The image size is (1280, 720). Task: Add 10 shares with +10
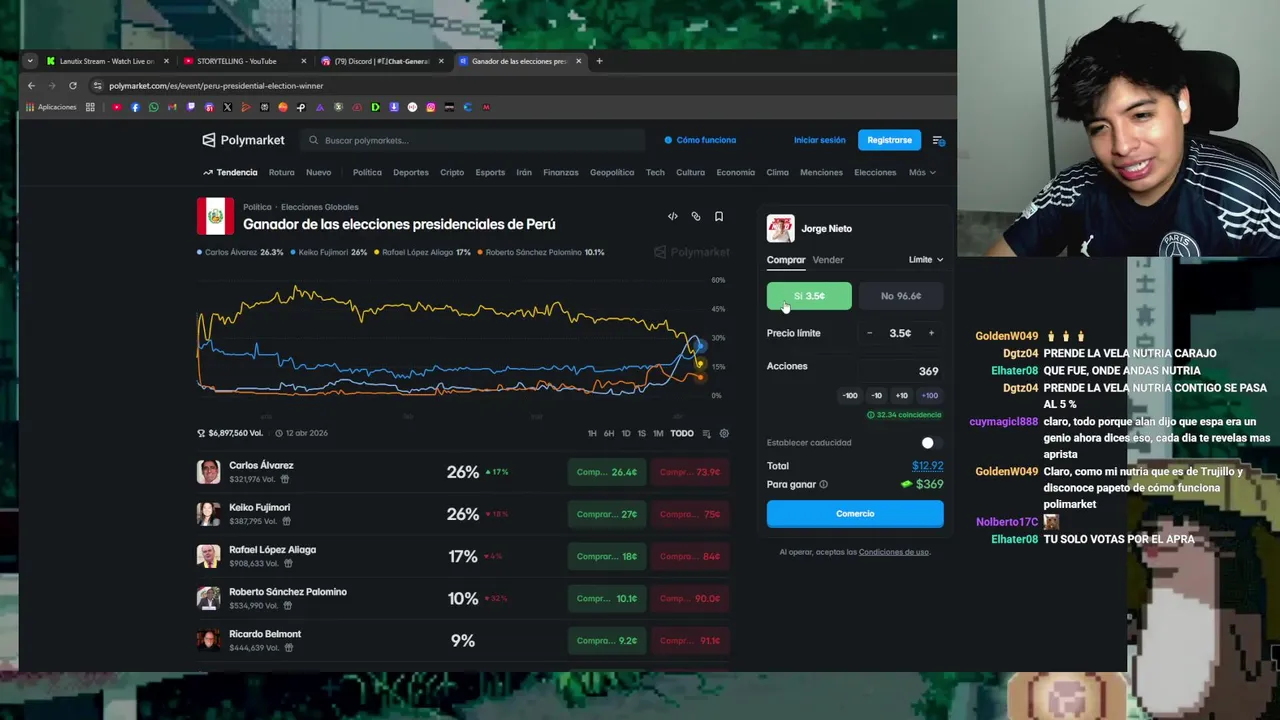pyautogui.click(x=901, y=395)
